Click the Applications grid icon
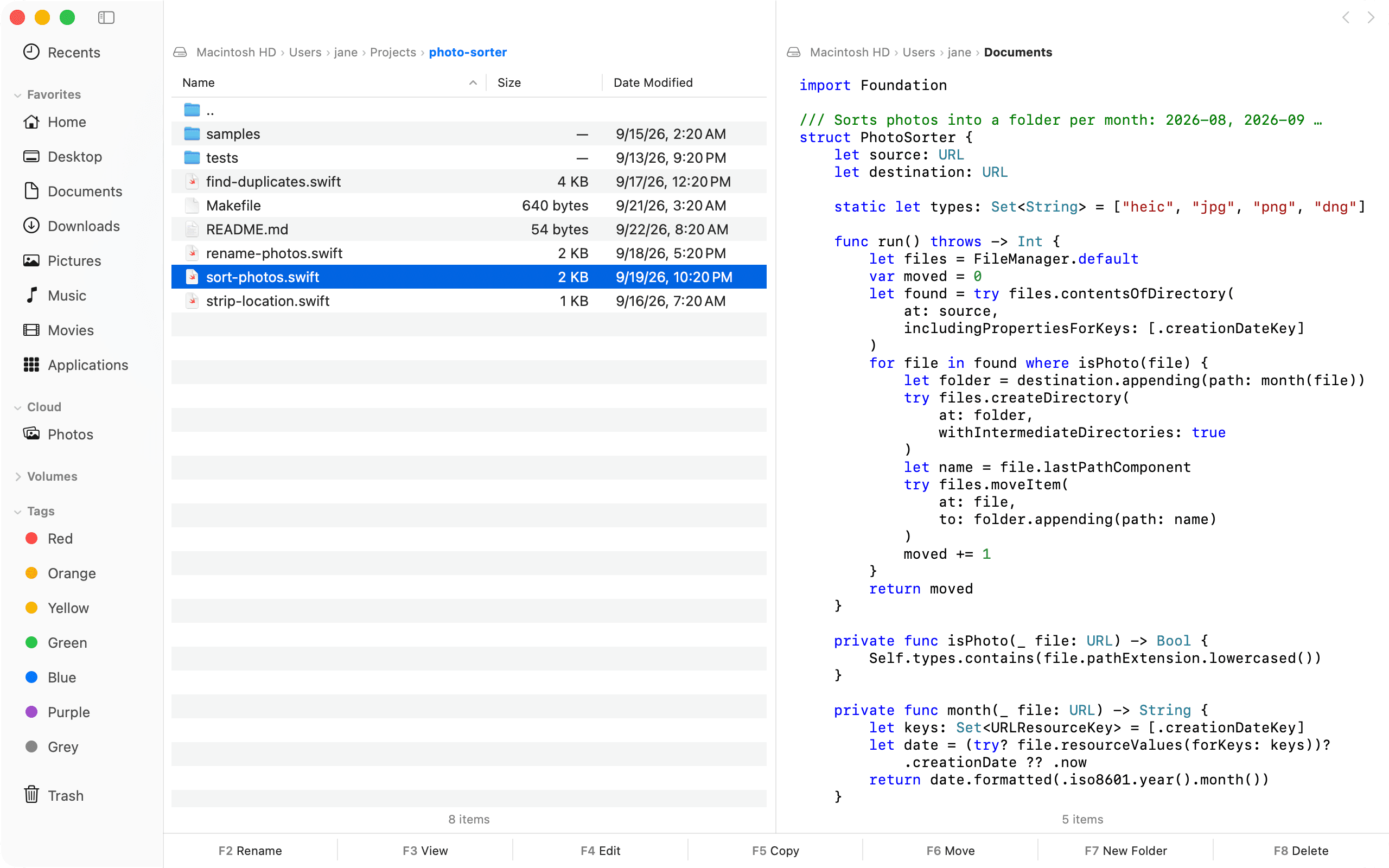The width and height of the screenshot is (1389, 868). coord(31,365)
